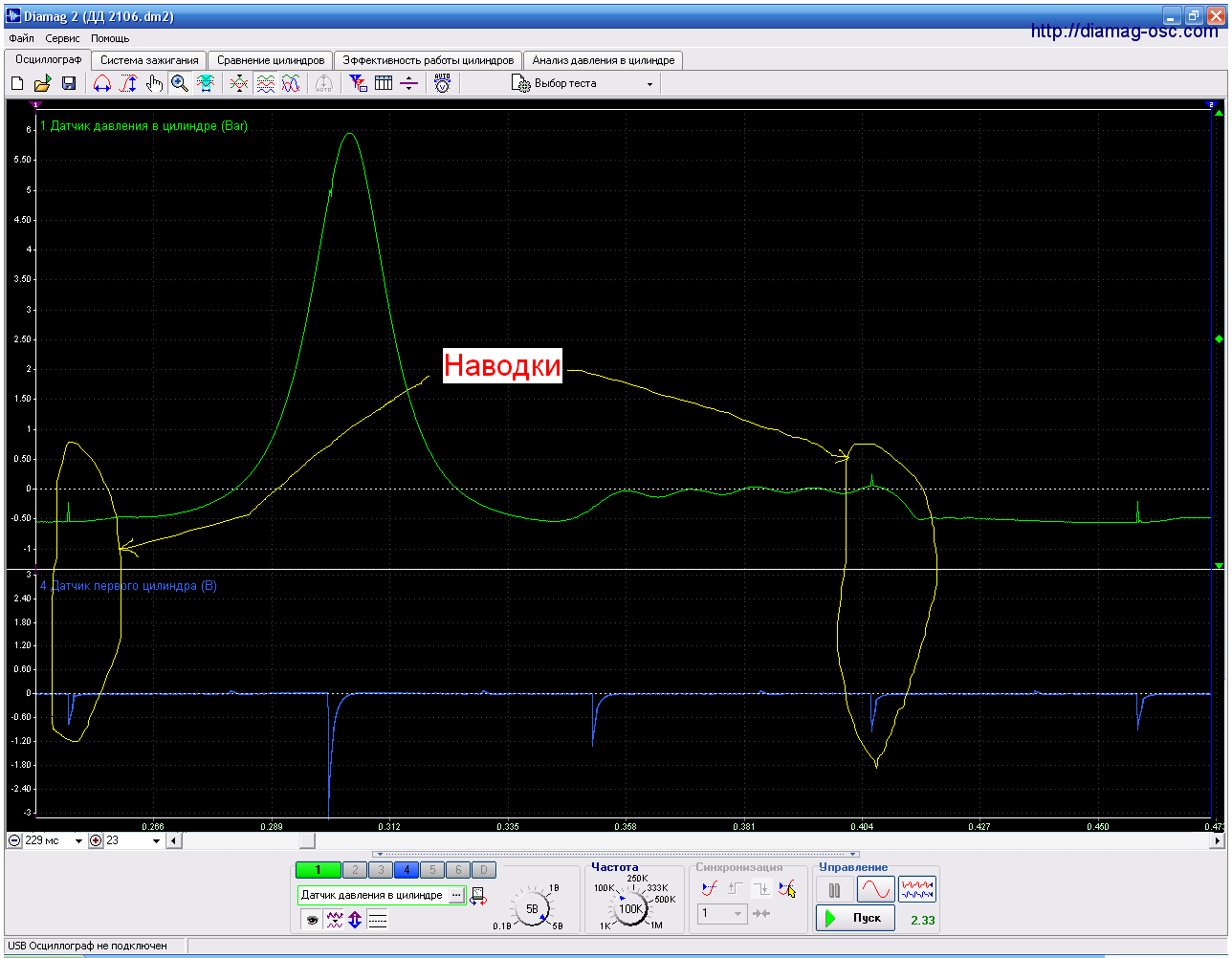The image size is (1232, 958).
Task: Collapse the bottom control panel handle
Action: [x=616, y=855]
